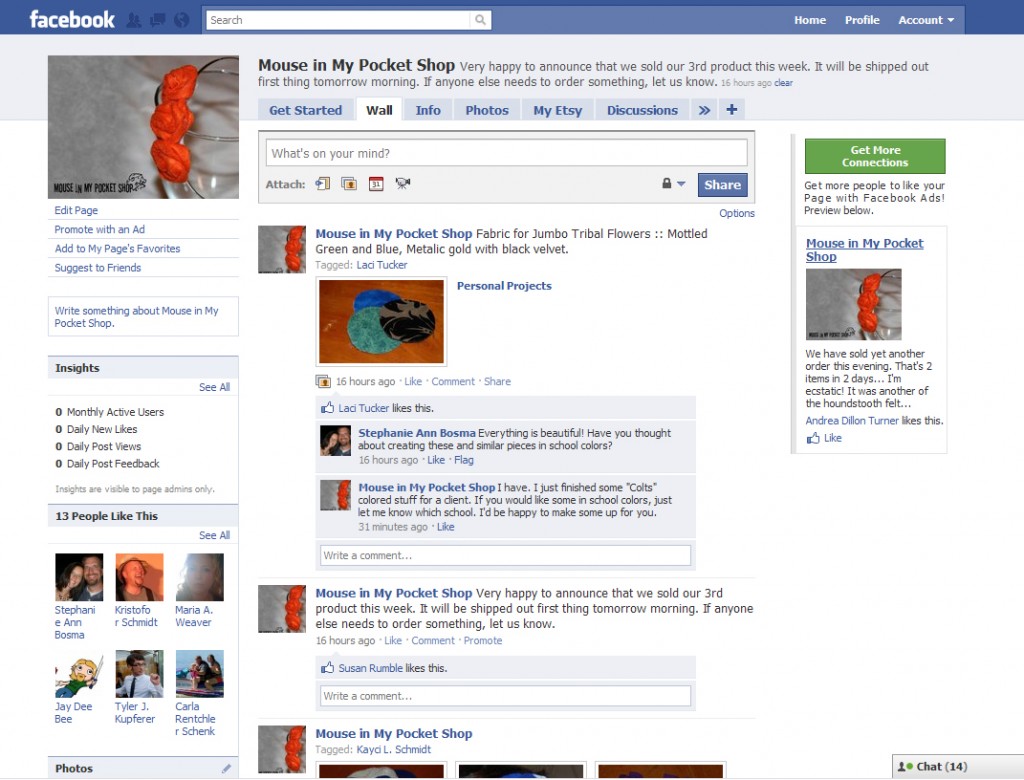Select the Wall tab

[x=379, y=110]
